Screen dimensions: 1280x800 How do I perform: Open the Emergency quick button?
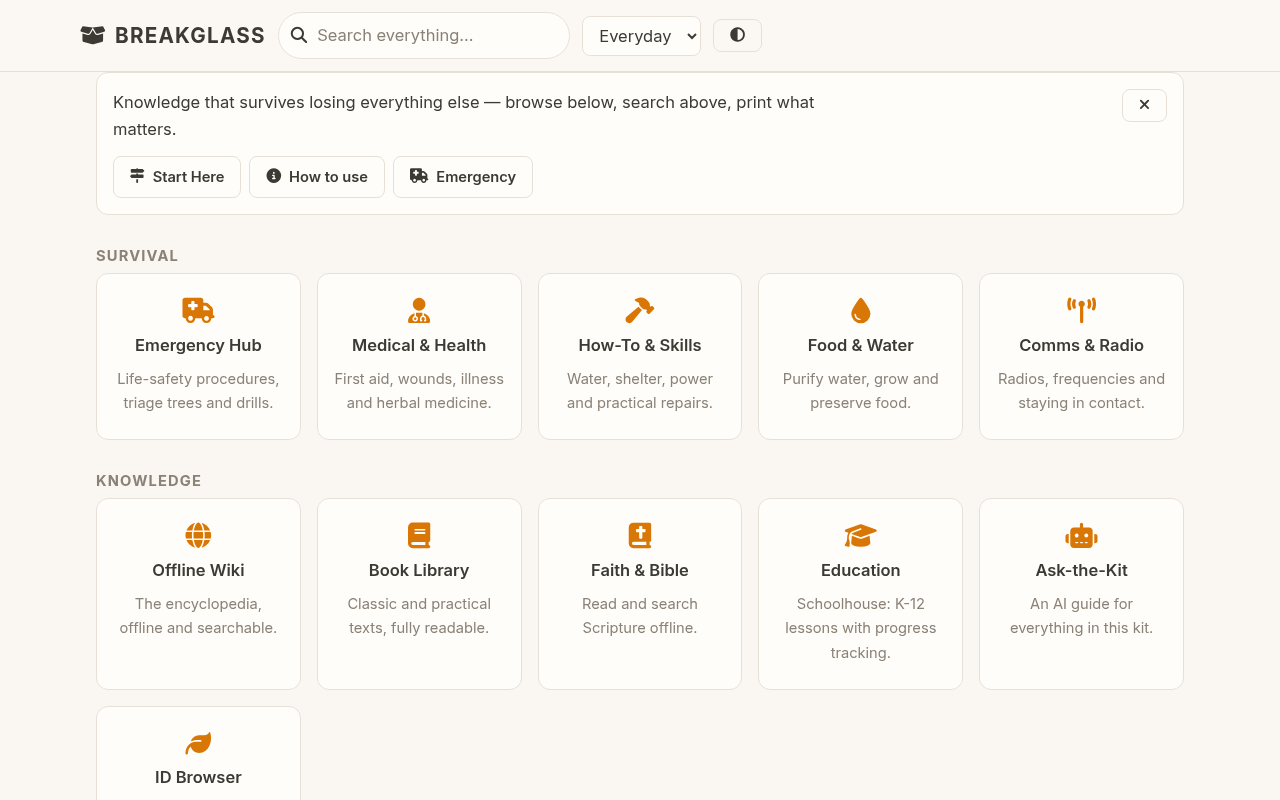pyautogui.click(x=463, y=177)
